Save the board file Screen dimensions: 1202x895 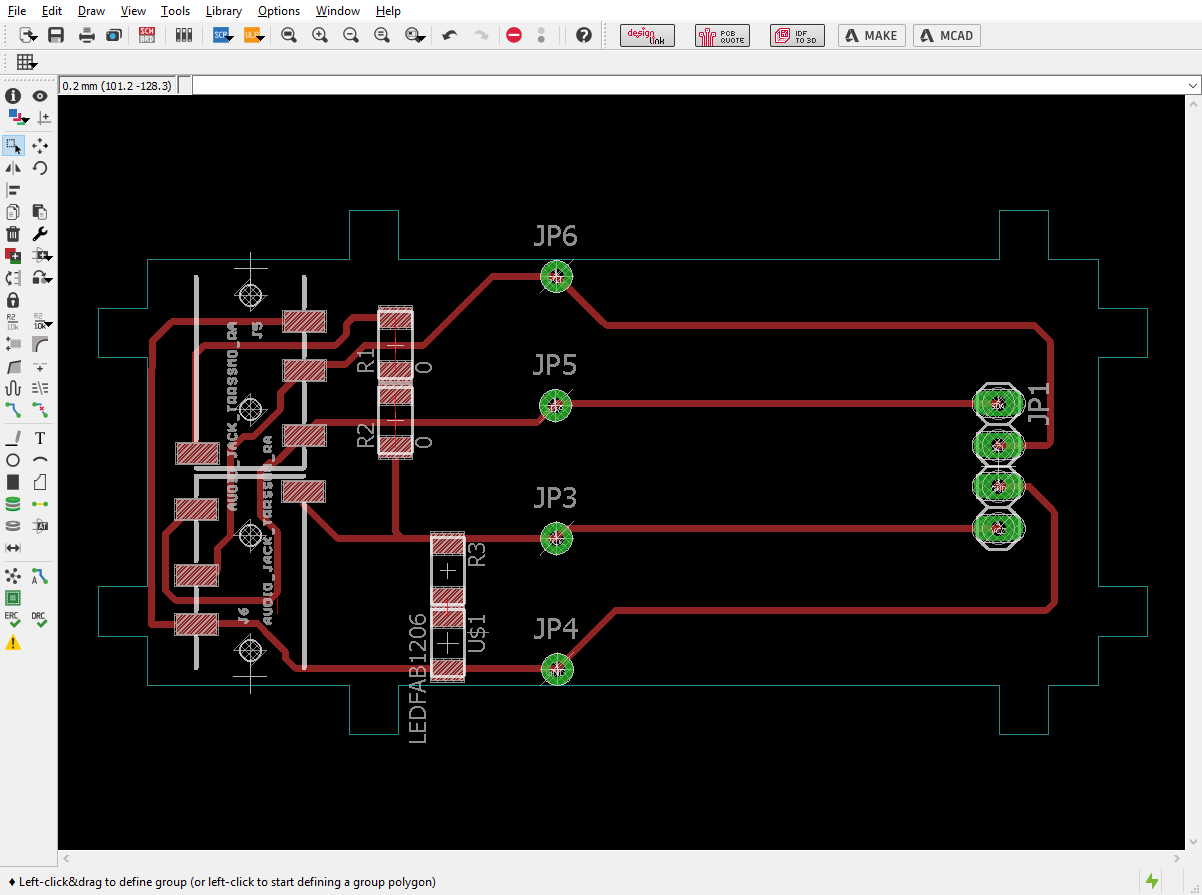click(x=56, y=35)
